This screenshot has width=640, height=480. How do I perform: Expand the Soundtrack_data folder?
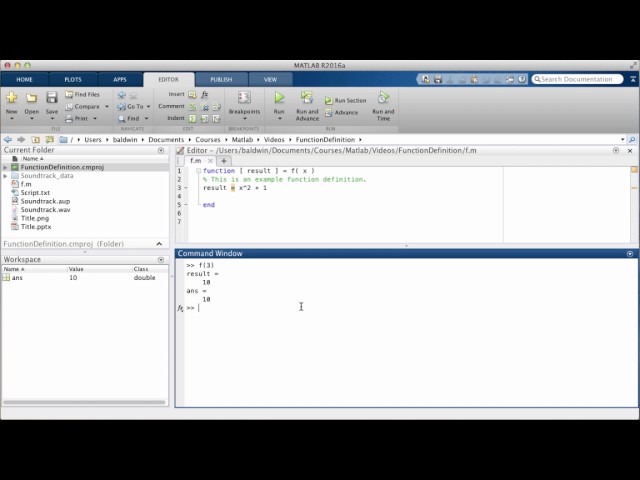pos(5,176)
